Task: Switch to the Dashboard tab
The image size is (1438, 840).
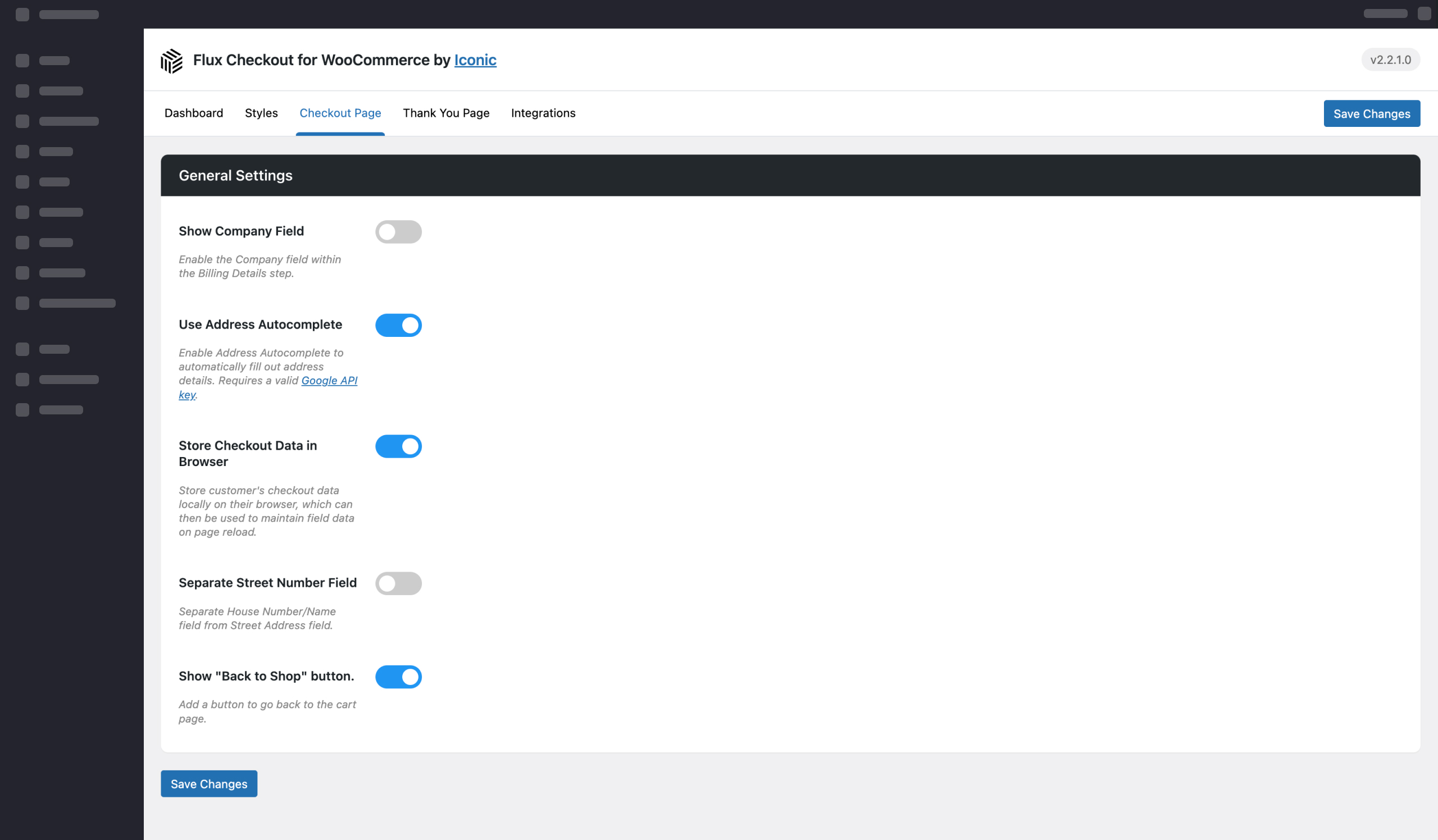Action: [x=193, y=113]
